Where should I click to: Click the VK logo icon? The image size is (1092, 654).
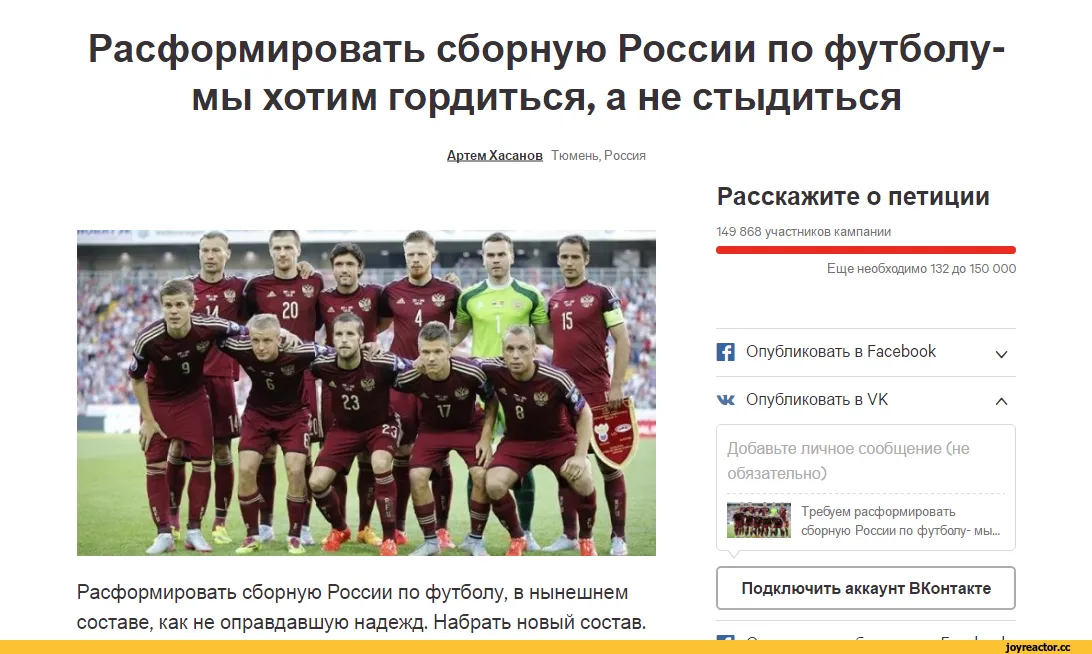(725, 400)
